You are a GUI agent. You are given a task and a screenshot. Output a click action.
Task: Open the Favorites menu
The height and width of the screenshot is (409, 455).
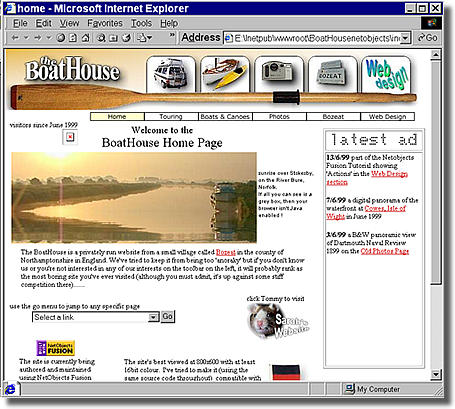tap(105, 23)
